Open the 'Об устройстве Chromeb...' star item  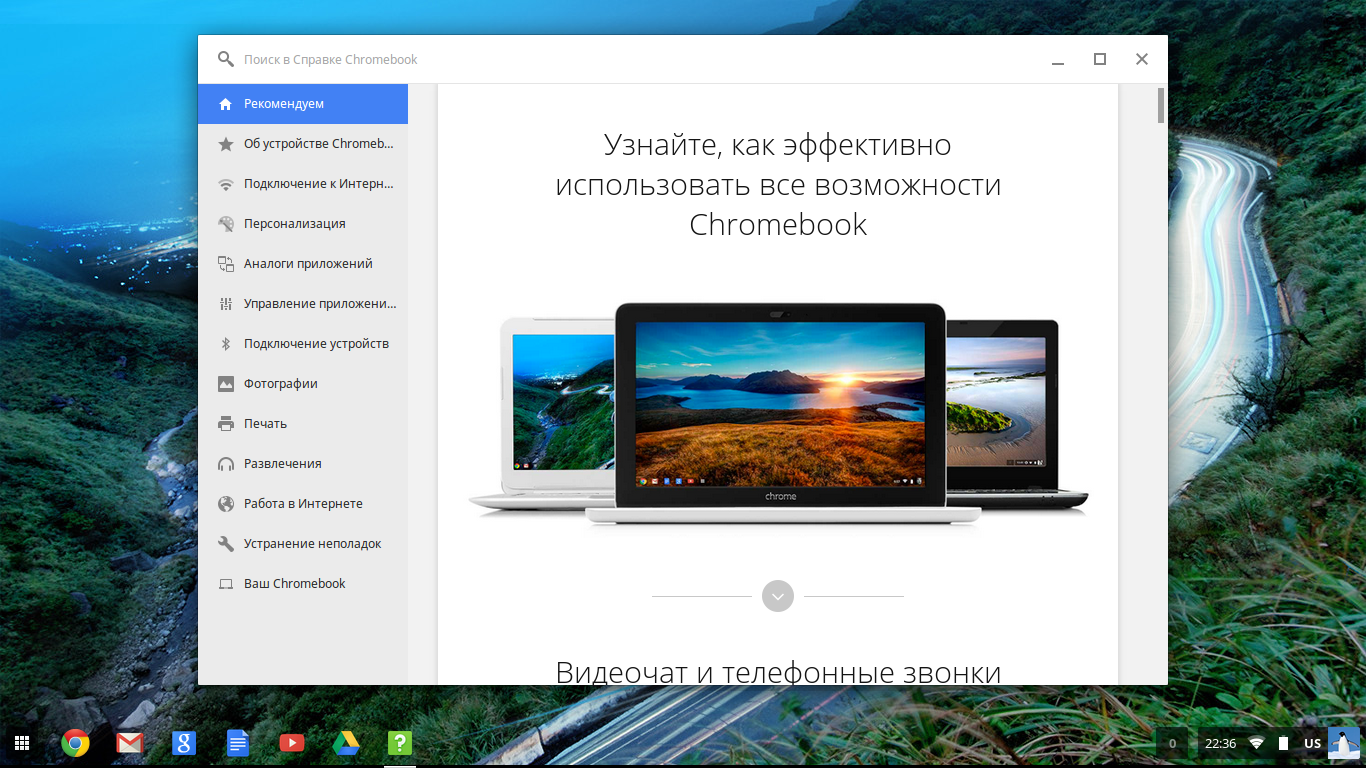[x=303, y=144]
